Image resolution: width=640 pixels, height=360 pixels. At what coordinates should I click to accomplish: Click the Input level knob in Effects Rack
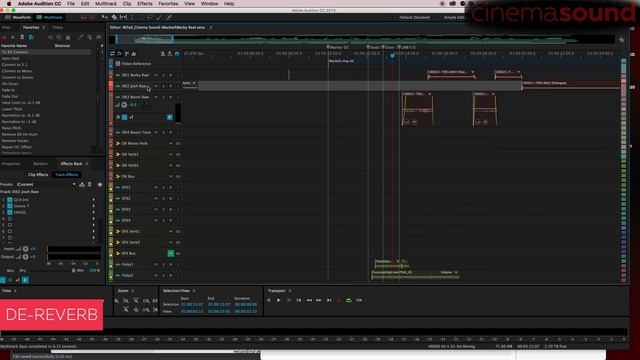tap(25, 249)
